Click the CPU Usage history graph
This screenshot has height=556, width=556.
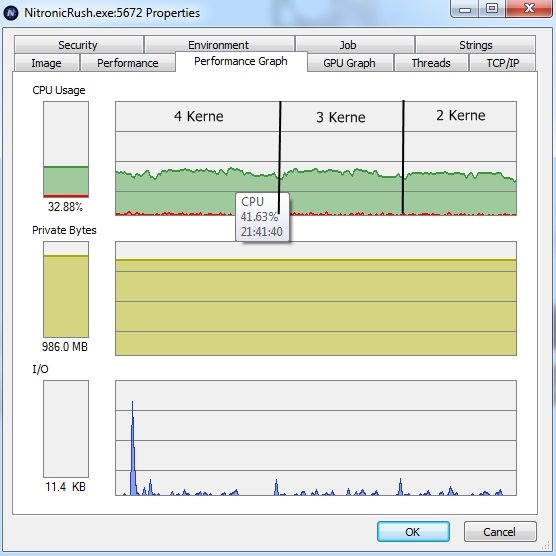(x=316, y=158)
